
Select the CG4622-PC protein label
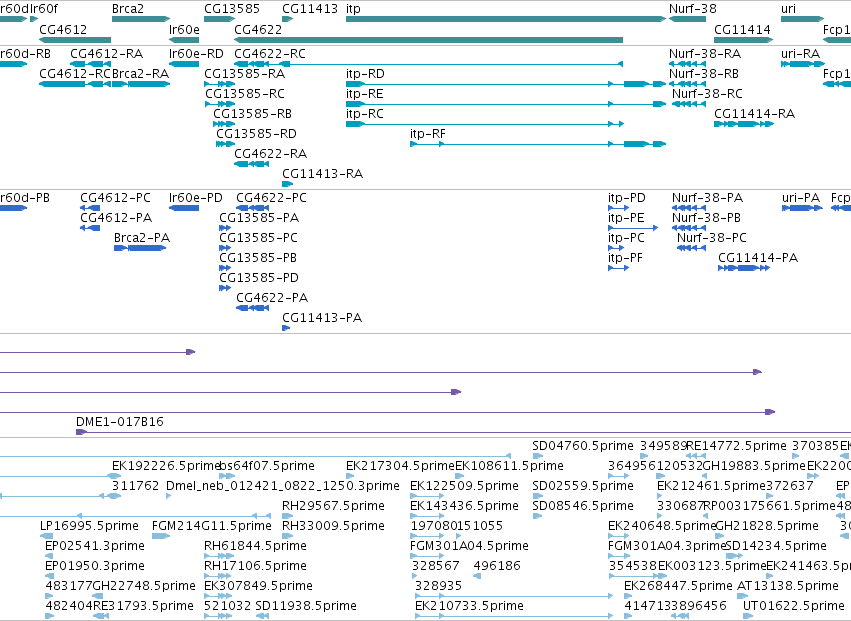coord(271,198)
